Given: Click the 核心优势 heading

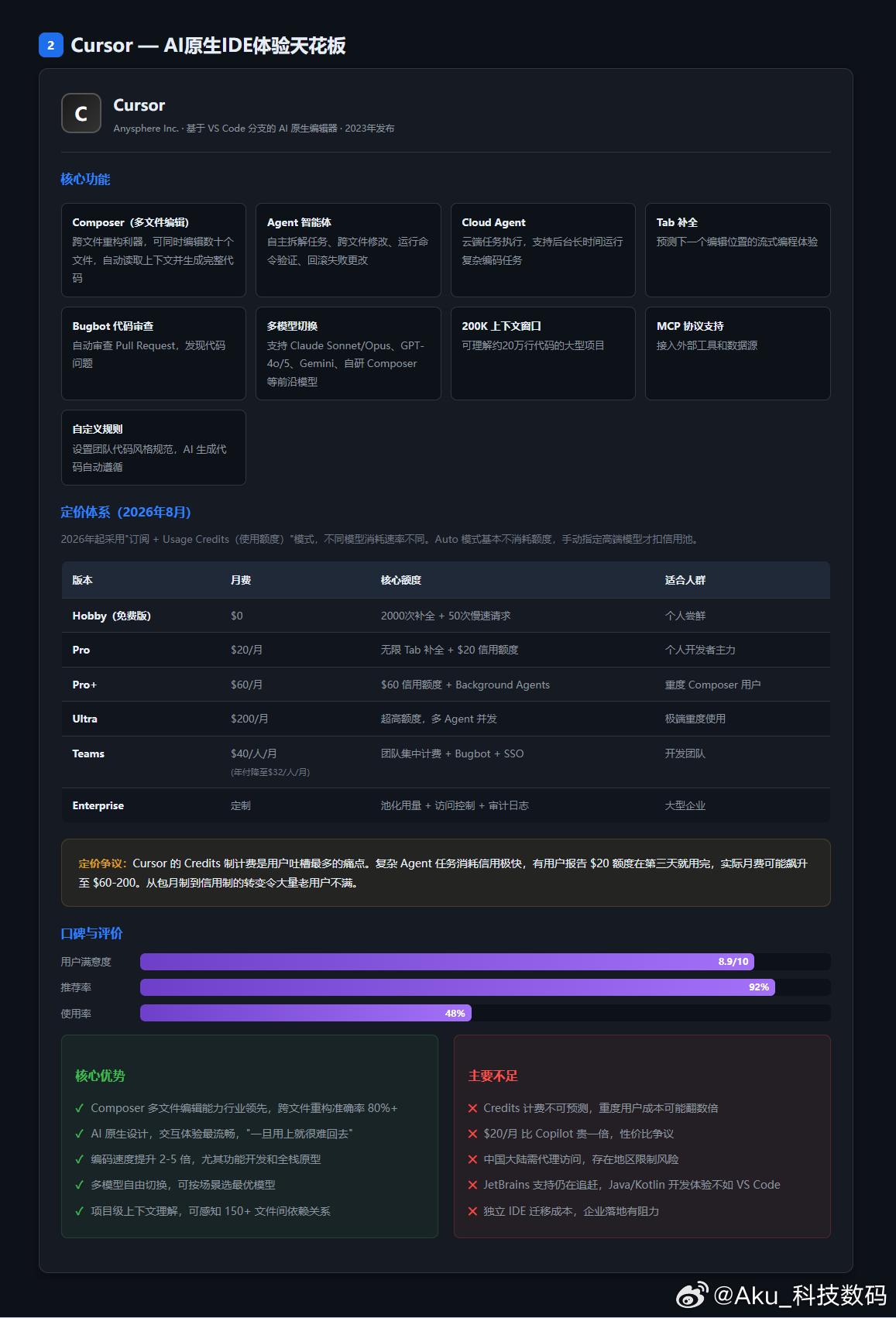Looking at the screenshot, I should (x=100, y=1076).
